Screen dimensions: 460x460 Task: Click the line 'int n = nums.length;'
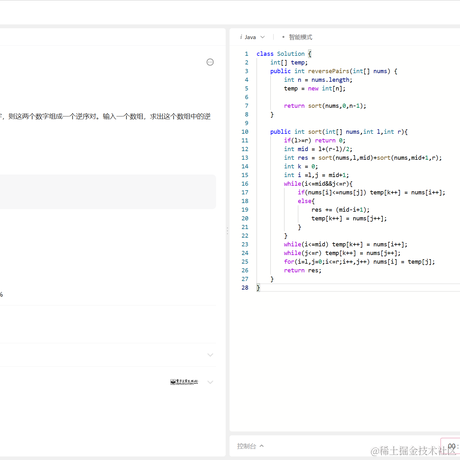(318, 80)
